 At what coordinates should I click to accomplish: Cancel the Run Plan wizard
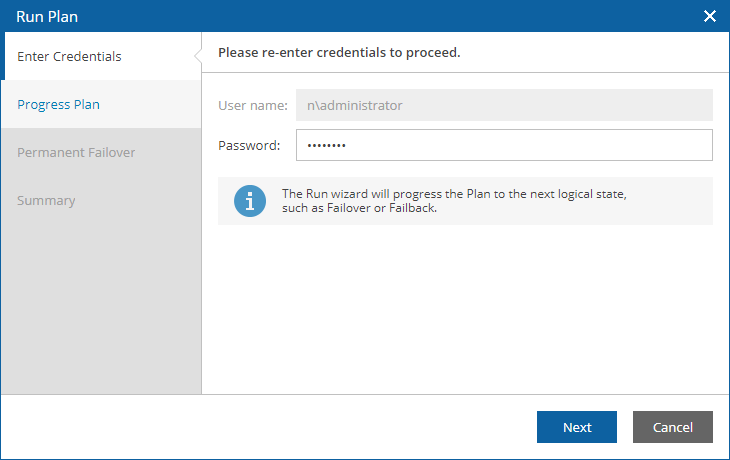click(x=673, y=427)
